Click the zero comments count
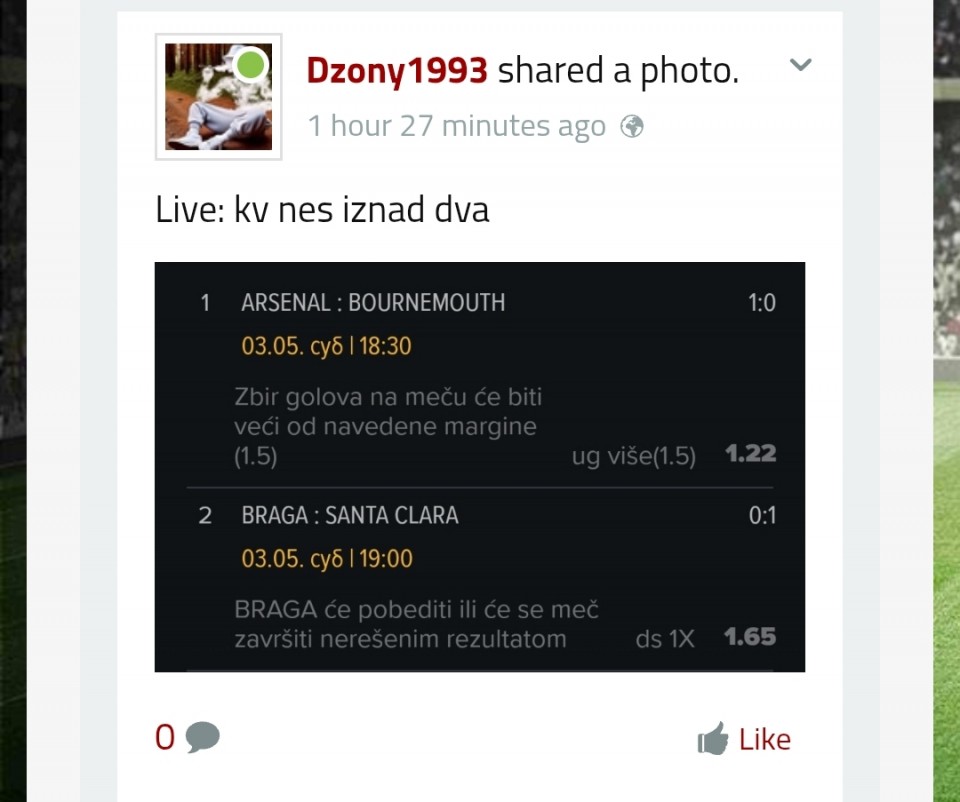 (x=165, y=737)
